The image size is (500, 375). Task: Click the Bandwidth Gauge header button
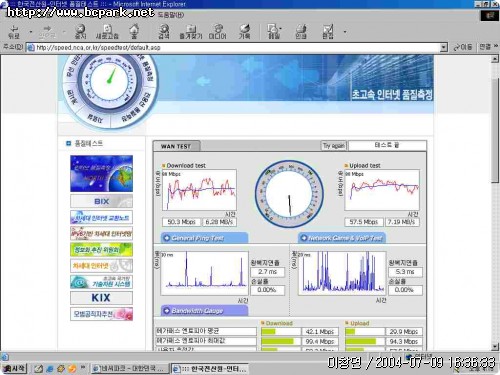[x=204, y=311]
